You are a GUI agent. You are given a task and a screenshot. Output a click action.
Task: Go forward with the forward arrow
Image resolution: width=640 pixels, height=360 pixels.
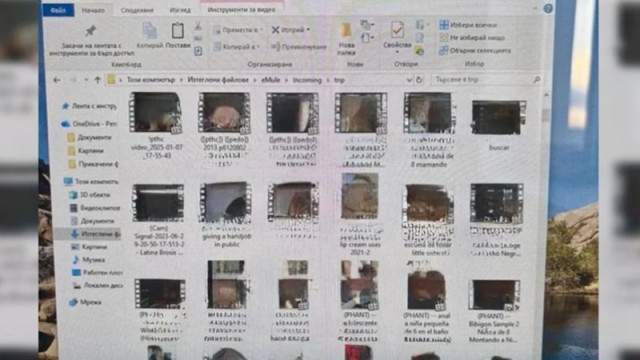tap(73, 80)
